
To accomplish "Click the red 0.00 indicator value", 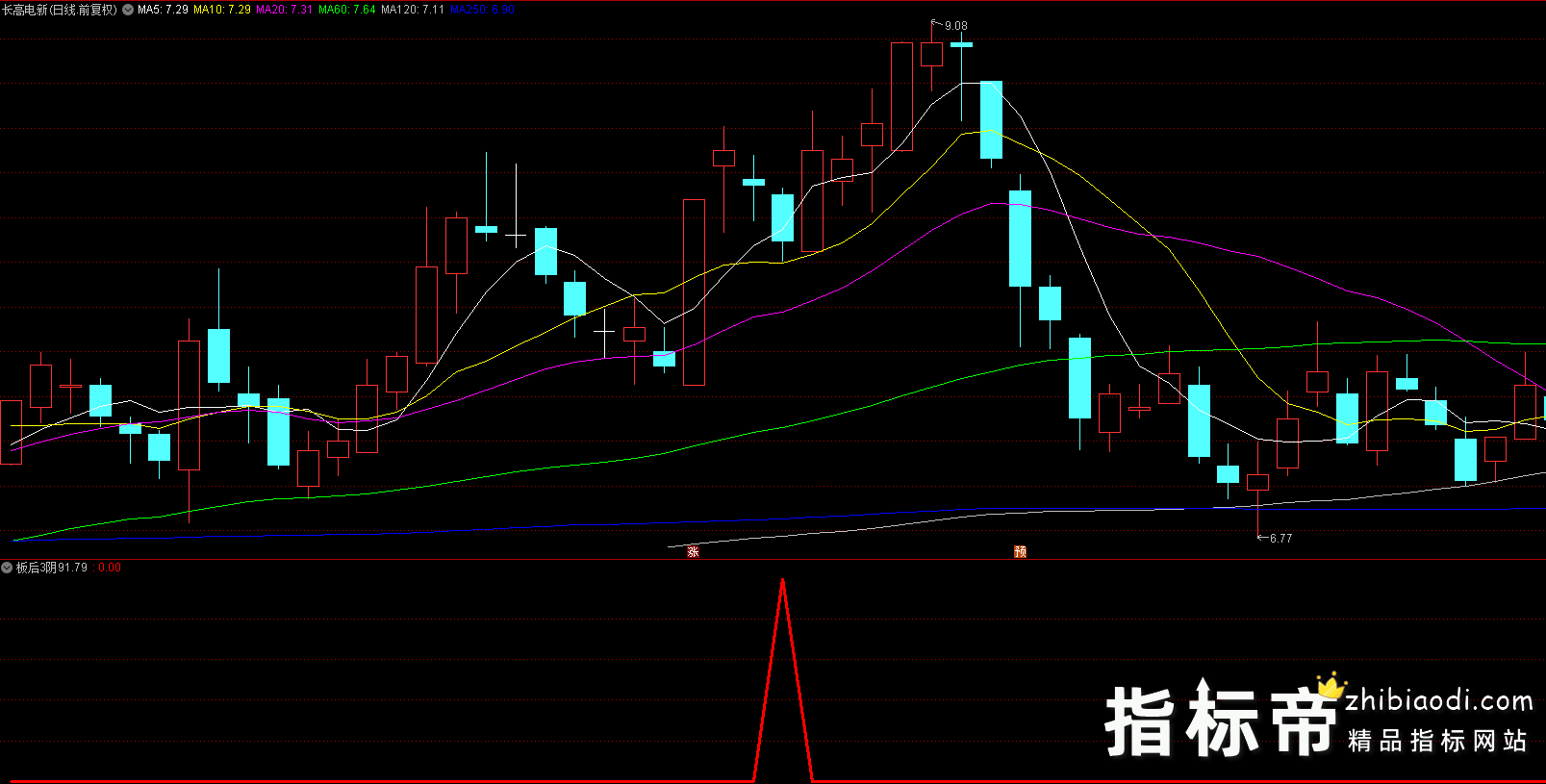I will tap(110, 568).
